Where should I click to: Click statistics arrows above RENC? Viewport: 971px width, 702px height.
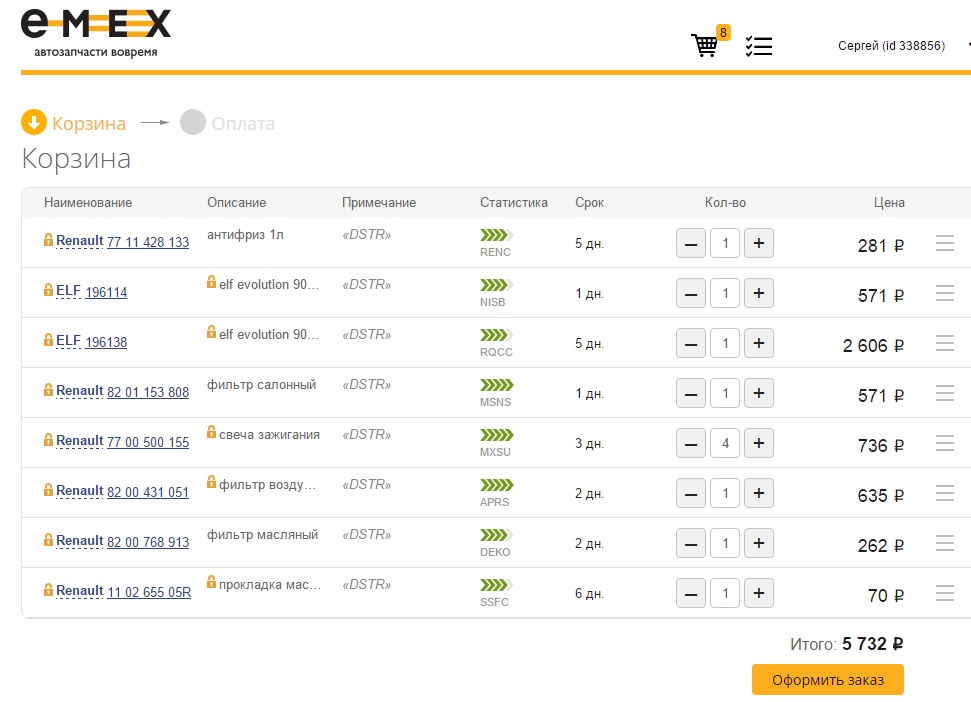click(497, 235)
